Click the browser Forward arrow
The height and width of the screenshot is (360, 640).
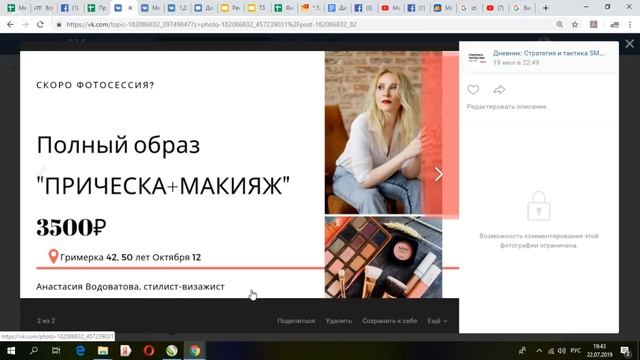[x=25, y=24]
